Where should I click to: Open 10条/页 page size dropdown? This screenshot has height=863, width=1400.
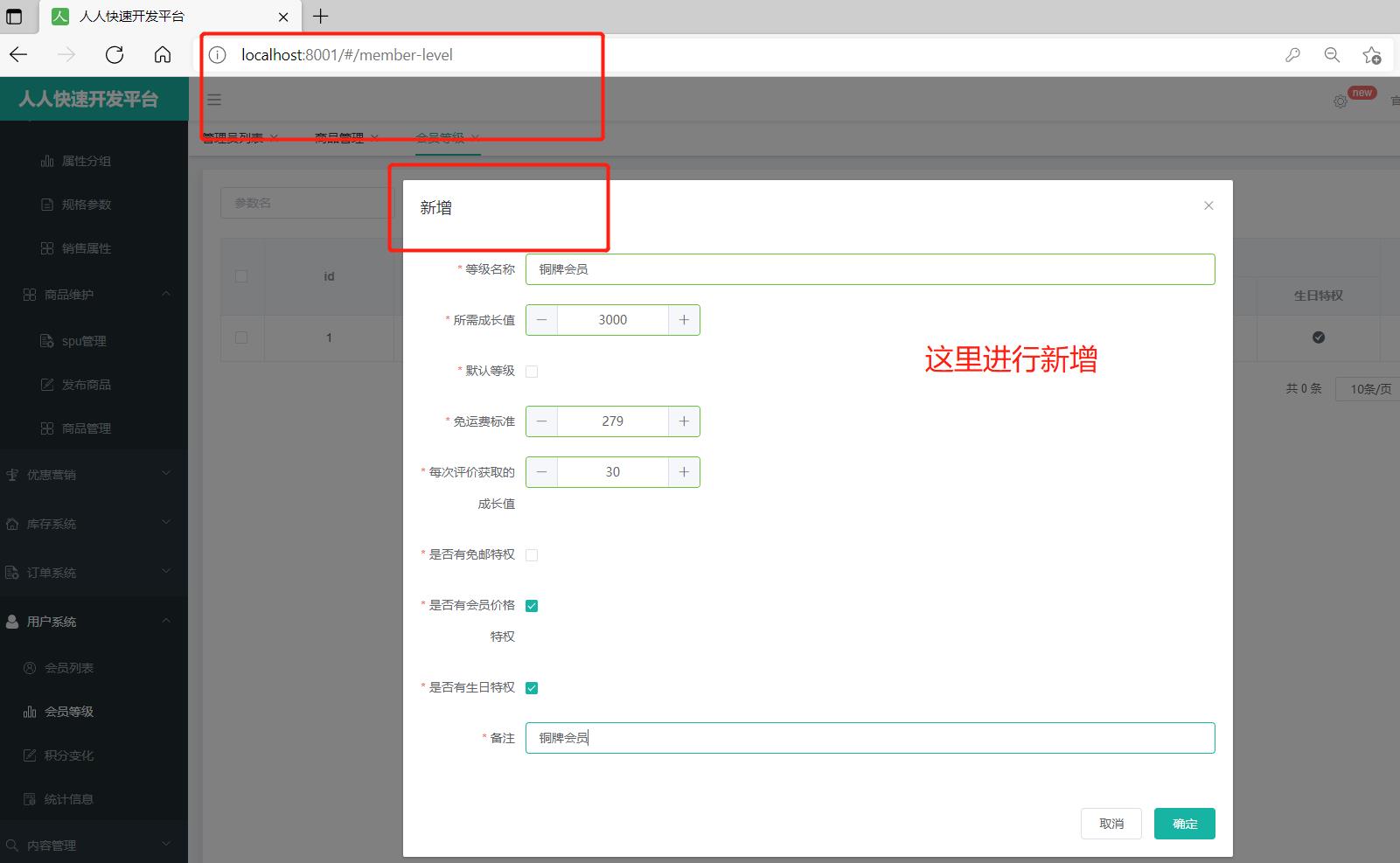pyautogui.click(x=1368, y=389)
